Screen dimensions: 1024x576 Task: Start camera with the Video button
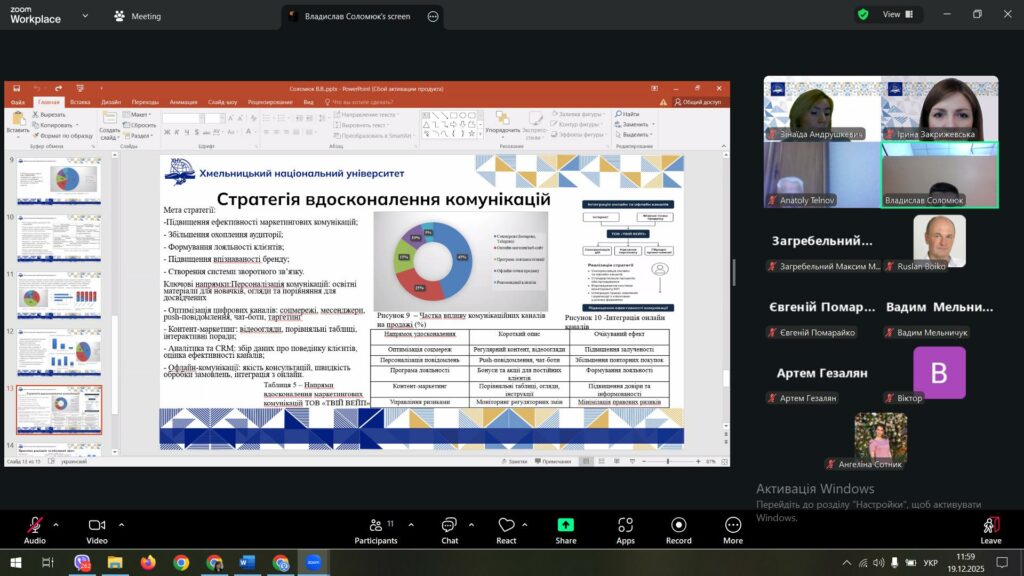click(x=96, y=526)
